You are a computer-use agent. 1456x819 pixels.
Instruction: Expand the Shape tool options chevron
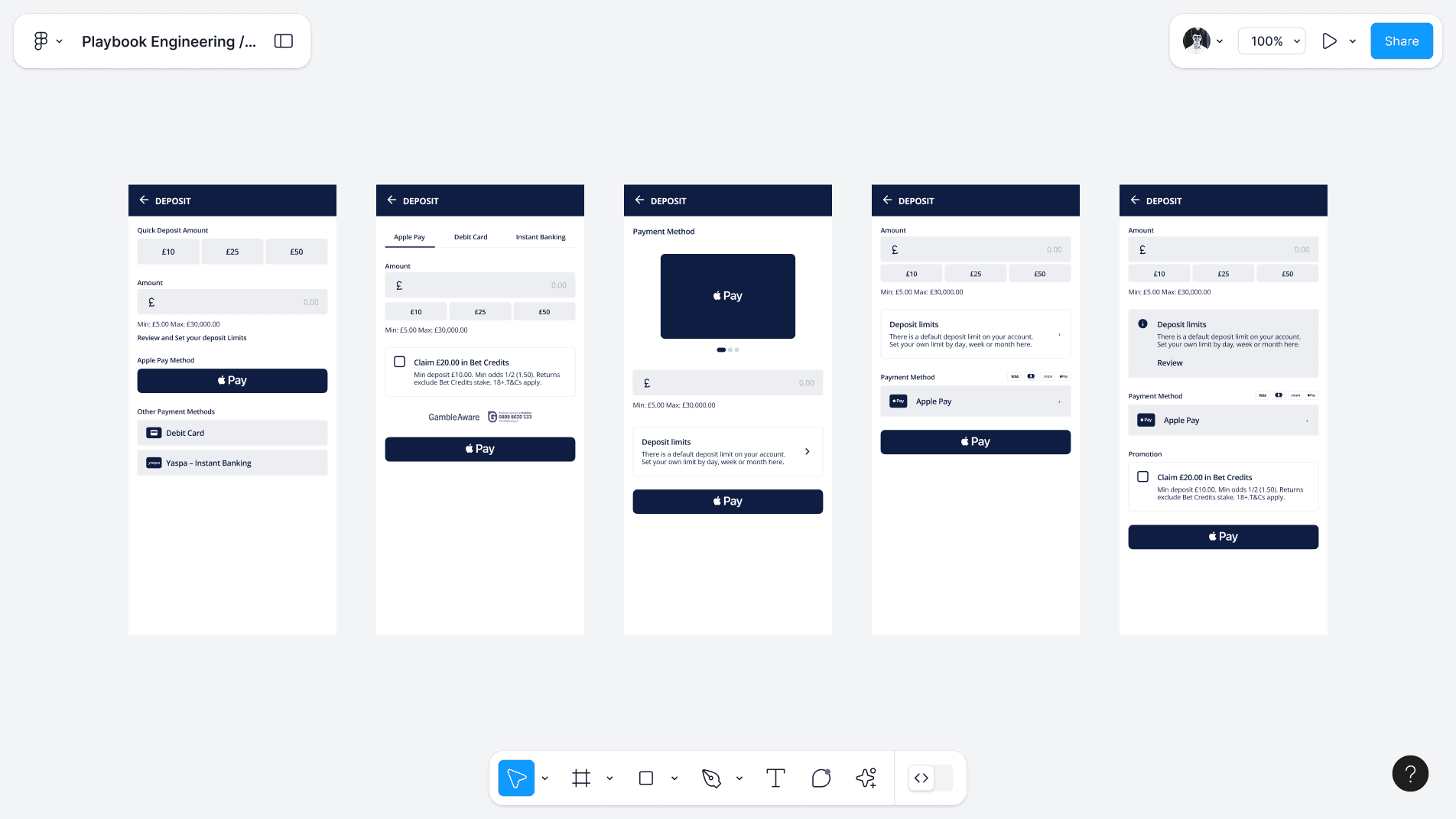(674, 778)
